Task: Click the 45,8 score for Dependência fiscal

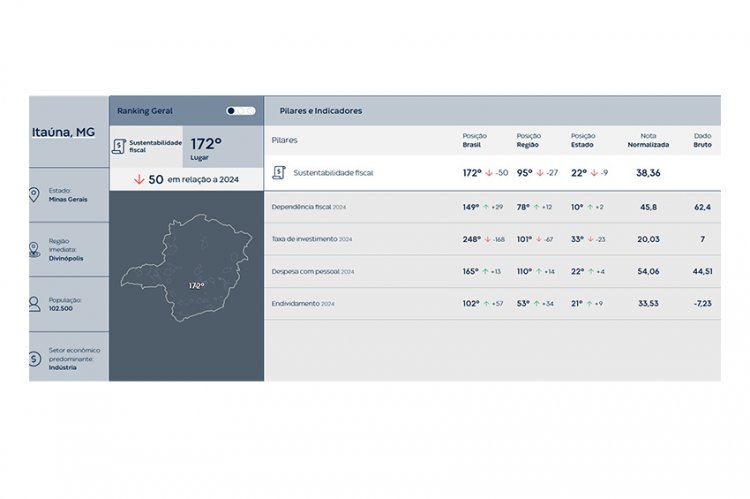Action: pyautogui.click(x=648, y=207)
